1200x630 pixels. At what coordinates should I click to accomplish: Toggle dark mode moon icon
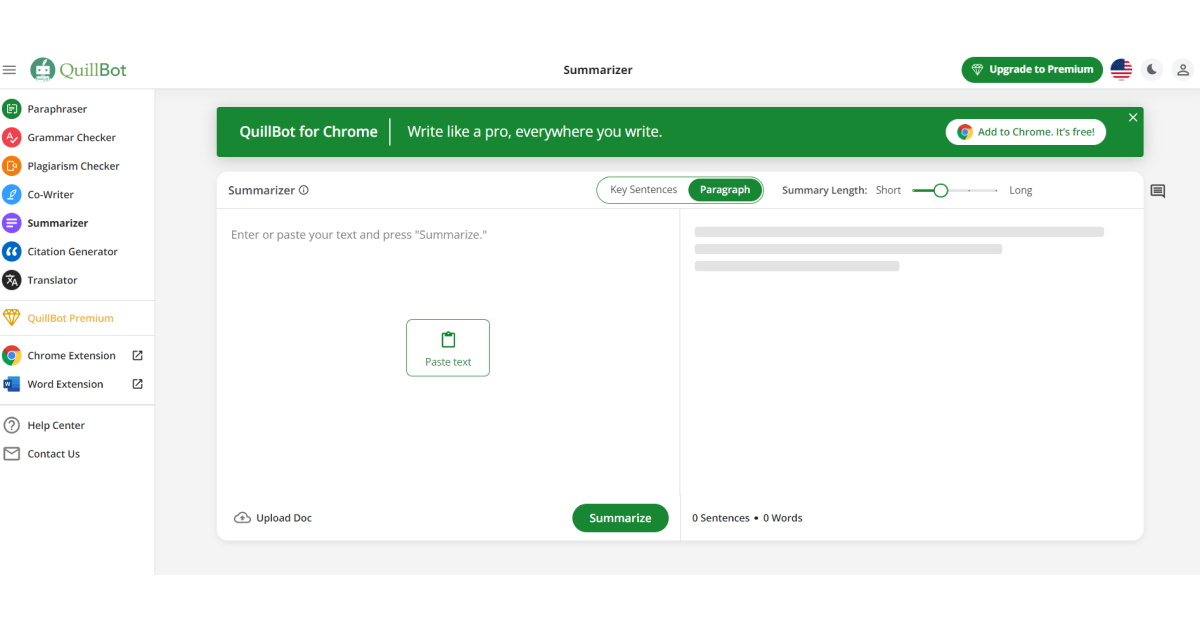point(1152,70)
